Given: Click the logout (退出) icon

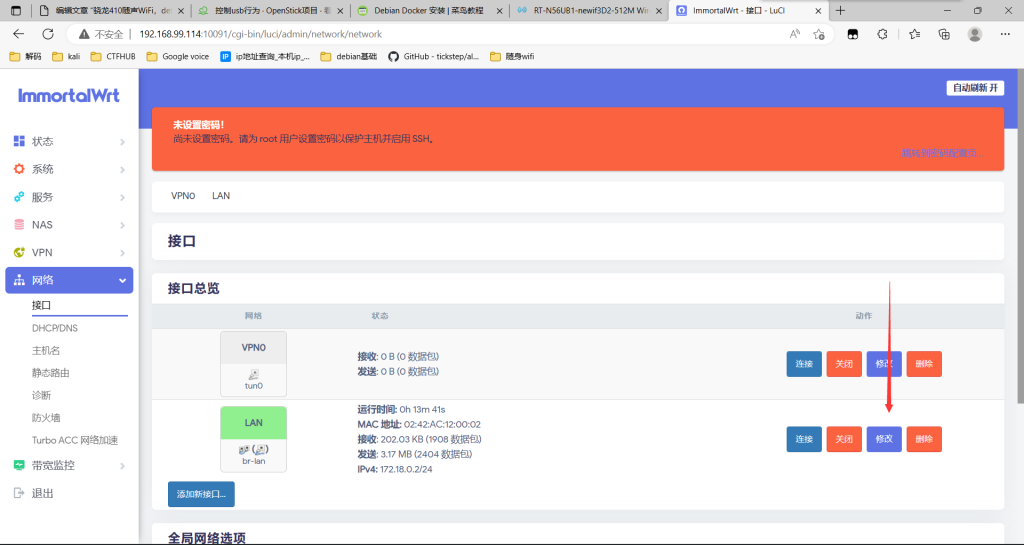Looking at the screenshot, I should (x=19, y=493).
